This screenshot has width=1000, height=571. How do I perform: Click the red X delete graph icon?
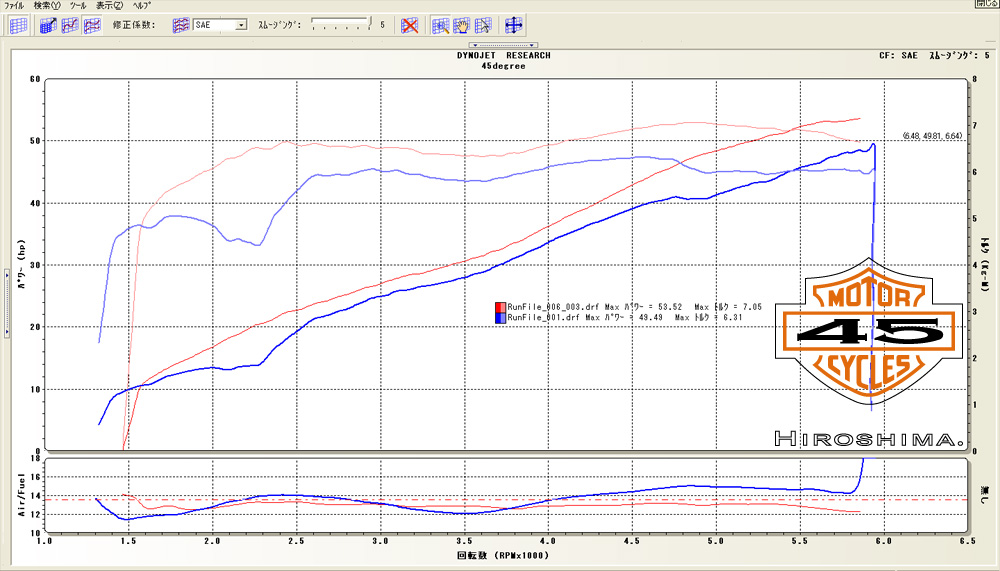[x=409, y=25]
